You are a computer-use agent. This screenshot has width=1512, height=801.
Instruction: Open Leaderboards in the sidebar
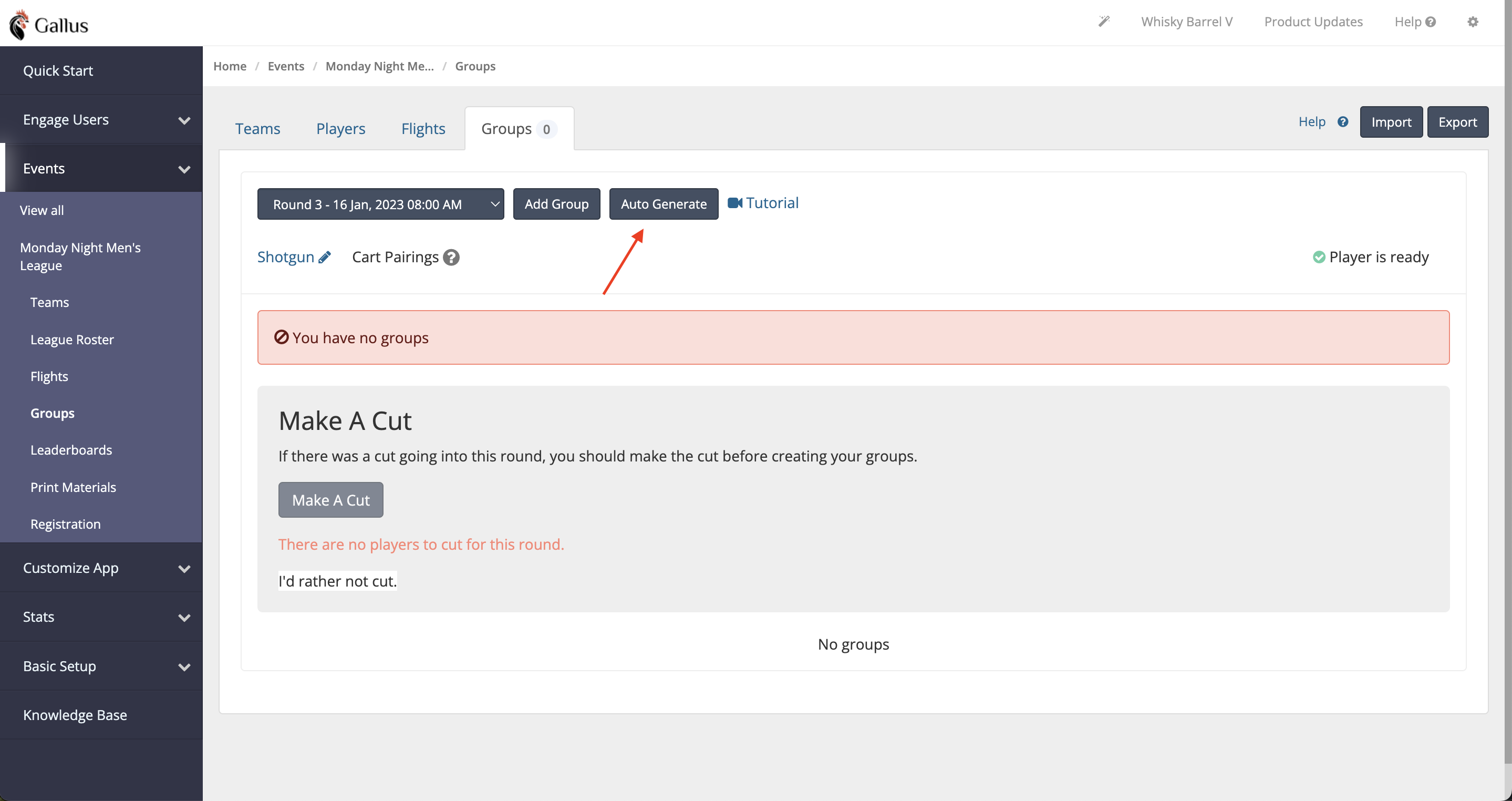point(71,450)
